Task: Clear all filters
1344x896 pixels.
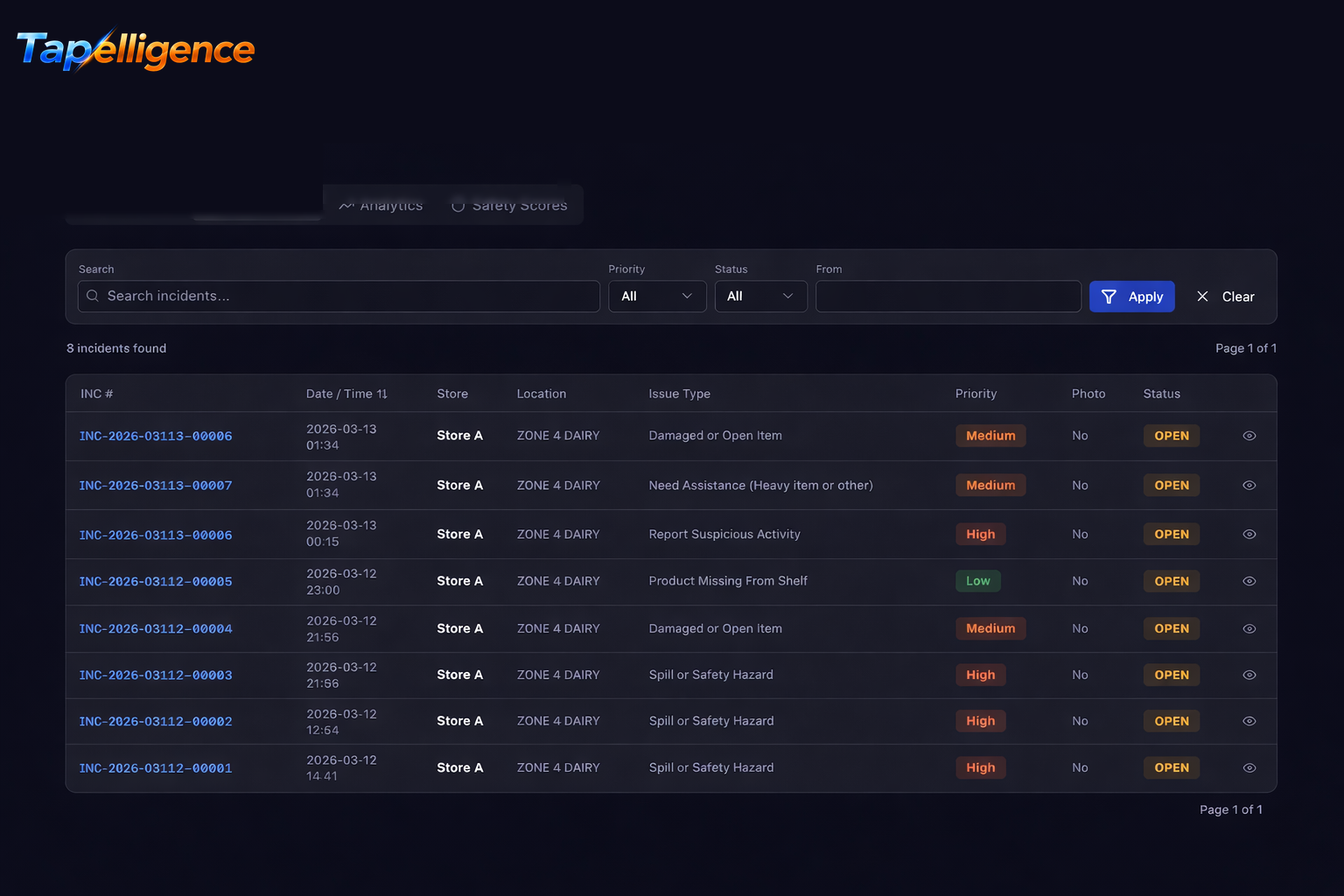Action: (x=1225, y=297)
